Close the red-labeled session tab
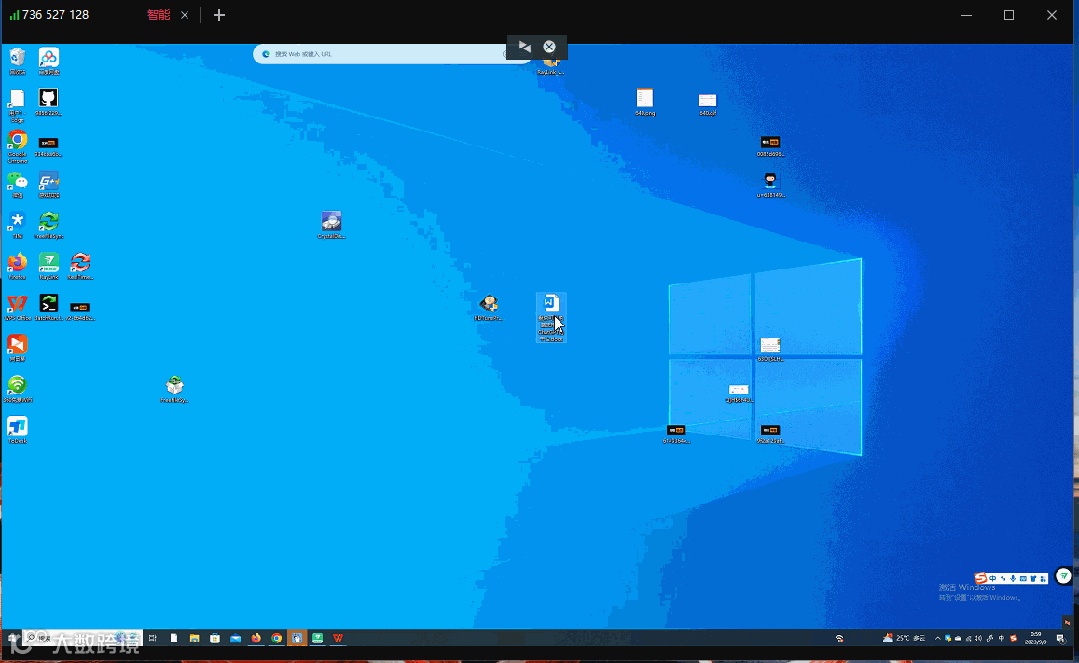1079x663 pixels. 184,15
